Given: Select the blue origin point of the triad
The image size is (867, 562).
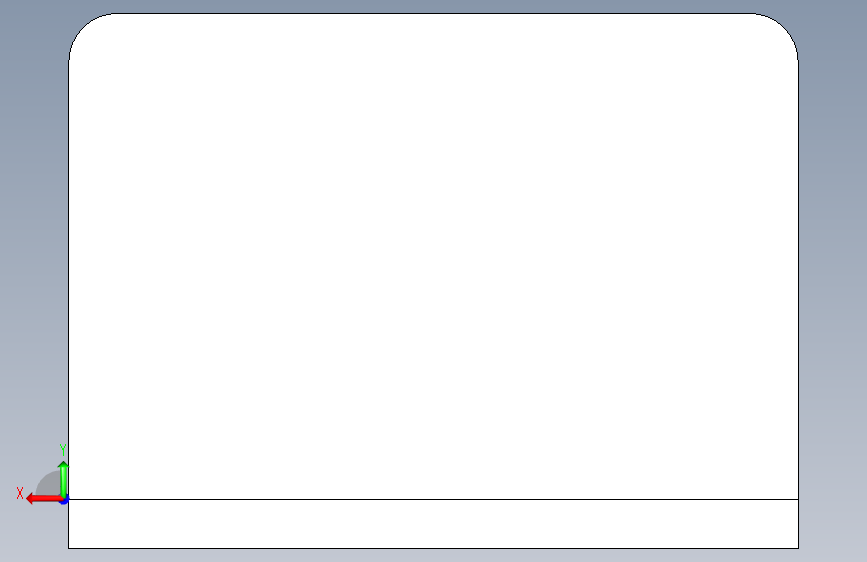Looking at the screenshot, I should pos(64,501).
